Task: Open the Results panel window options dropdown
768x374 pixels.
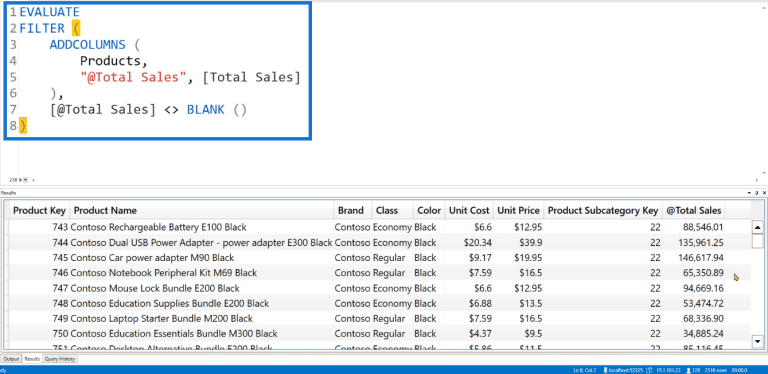Action: 749,193
